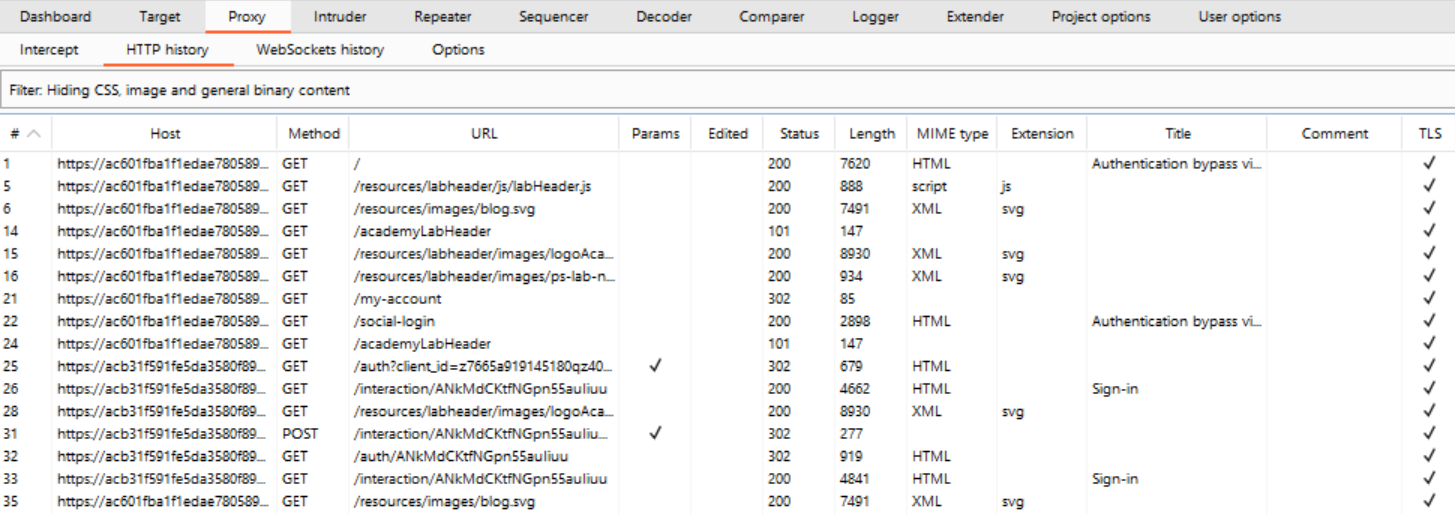
Task: Click the Sign-in title on request 26
Action: click(x=1115, y=389)
